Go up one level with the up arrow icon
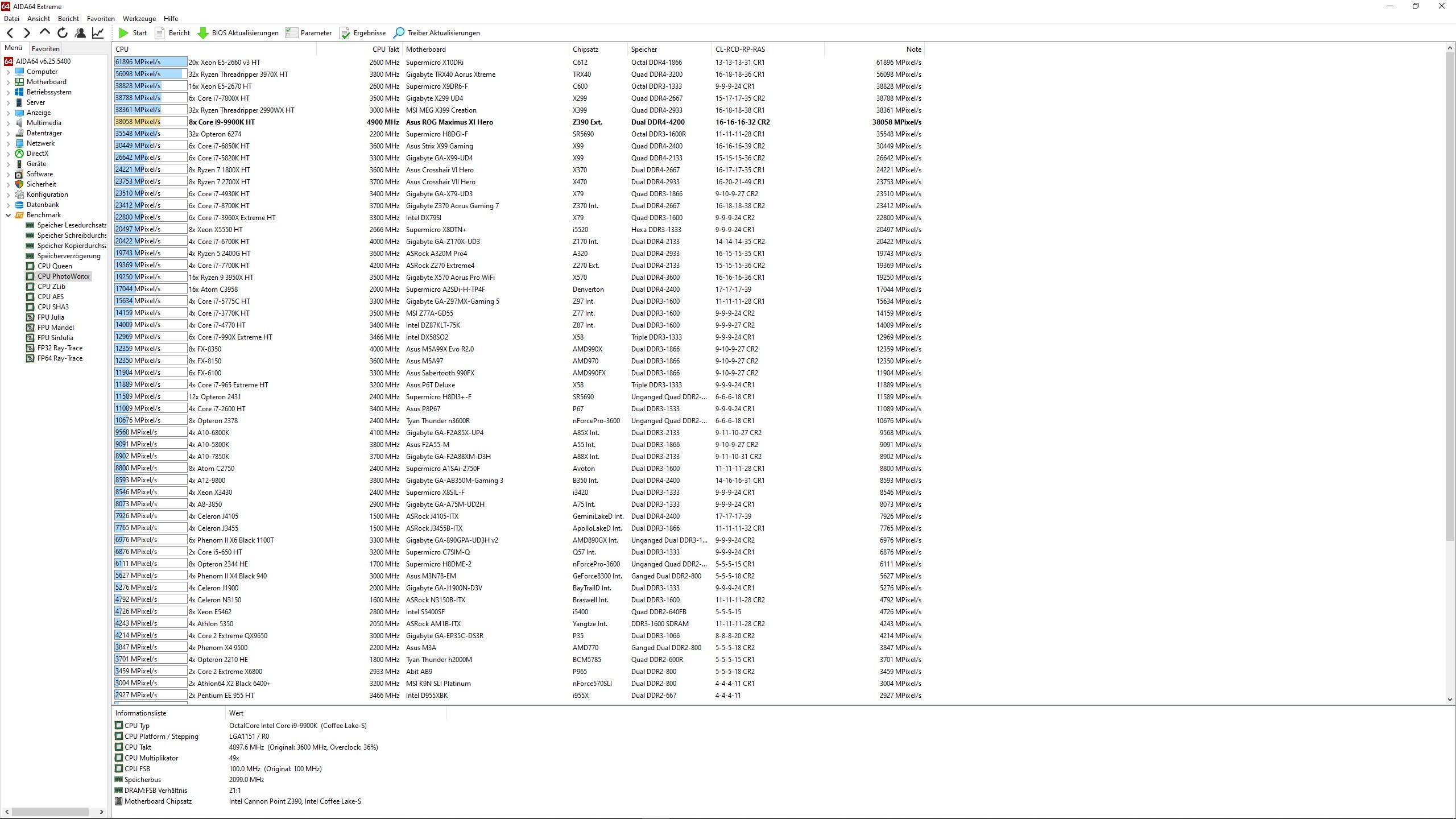 [45, 33]
